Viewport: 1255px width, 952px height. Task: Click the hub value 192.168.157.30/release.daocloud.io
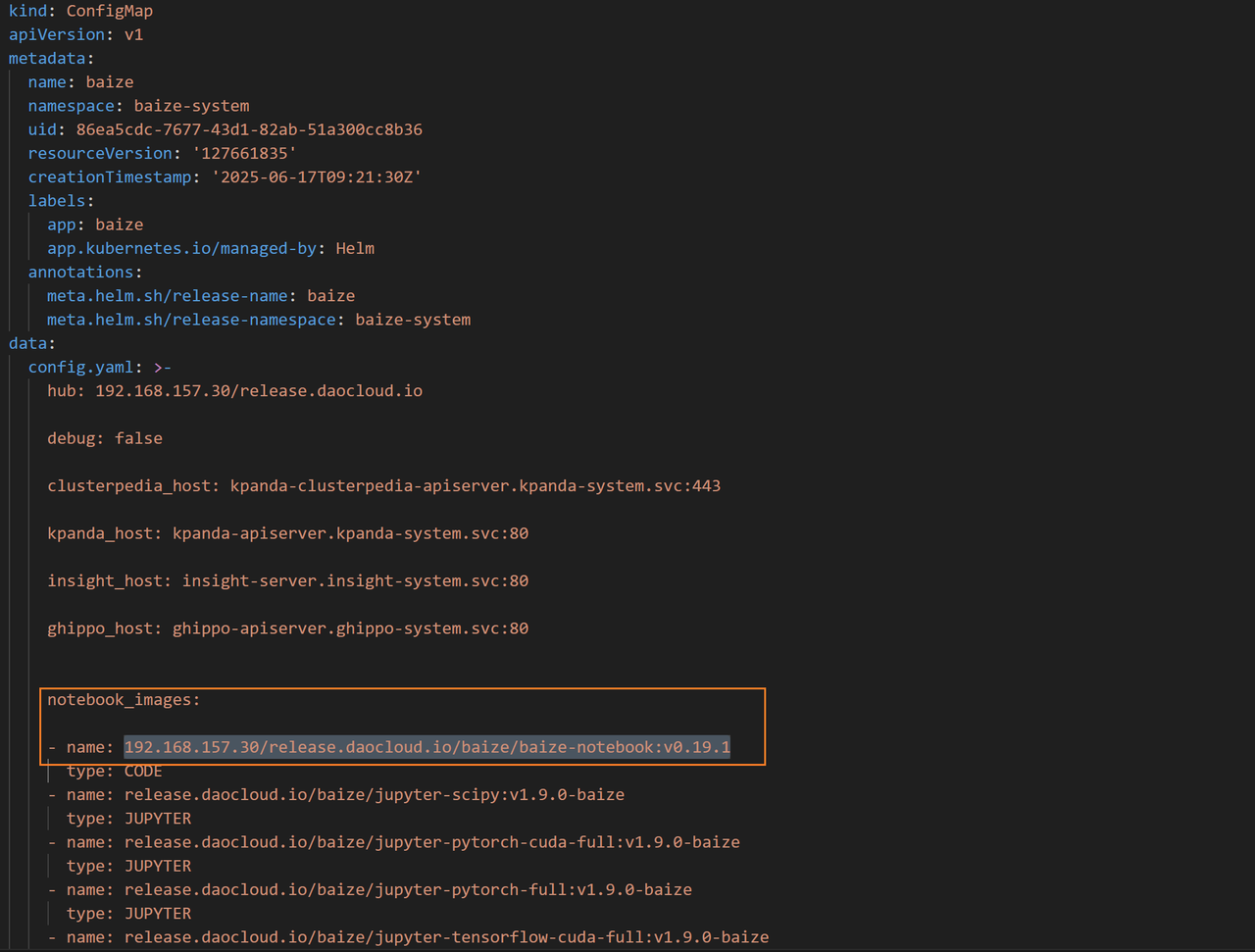[259, 390]
